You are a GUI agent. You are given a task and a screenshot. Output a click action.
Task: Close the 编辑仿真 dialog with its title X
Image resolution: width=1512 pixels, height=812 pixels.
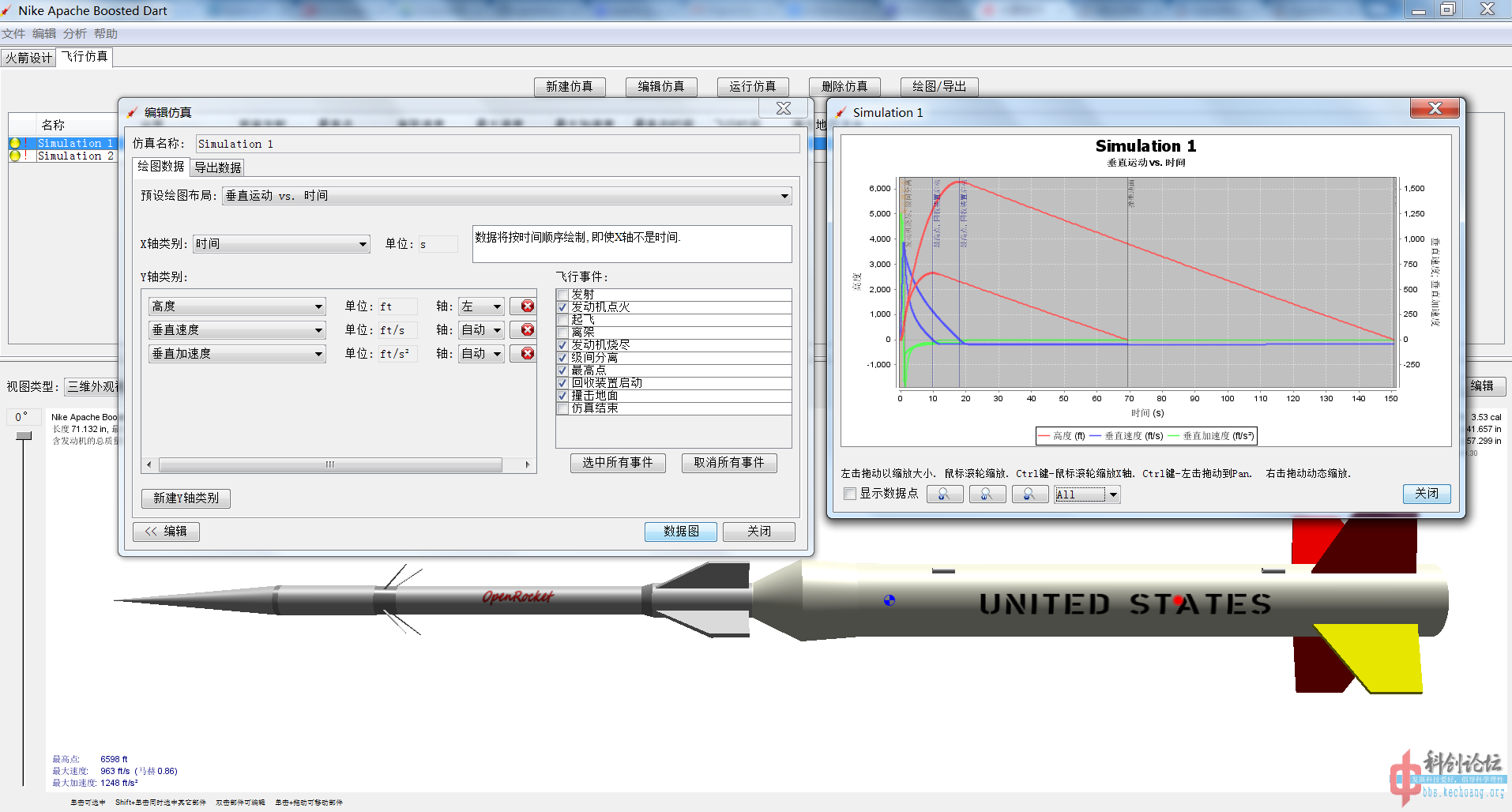pos(783,109)
